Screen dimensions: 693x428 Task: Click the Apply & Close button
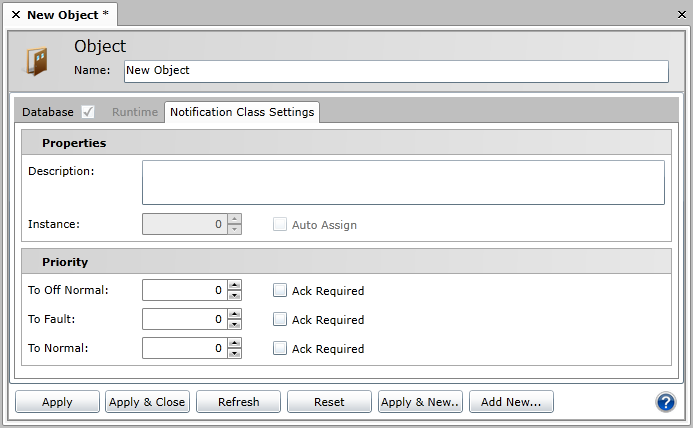coord(147,402)
